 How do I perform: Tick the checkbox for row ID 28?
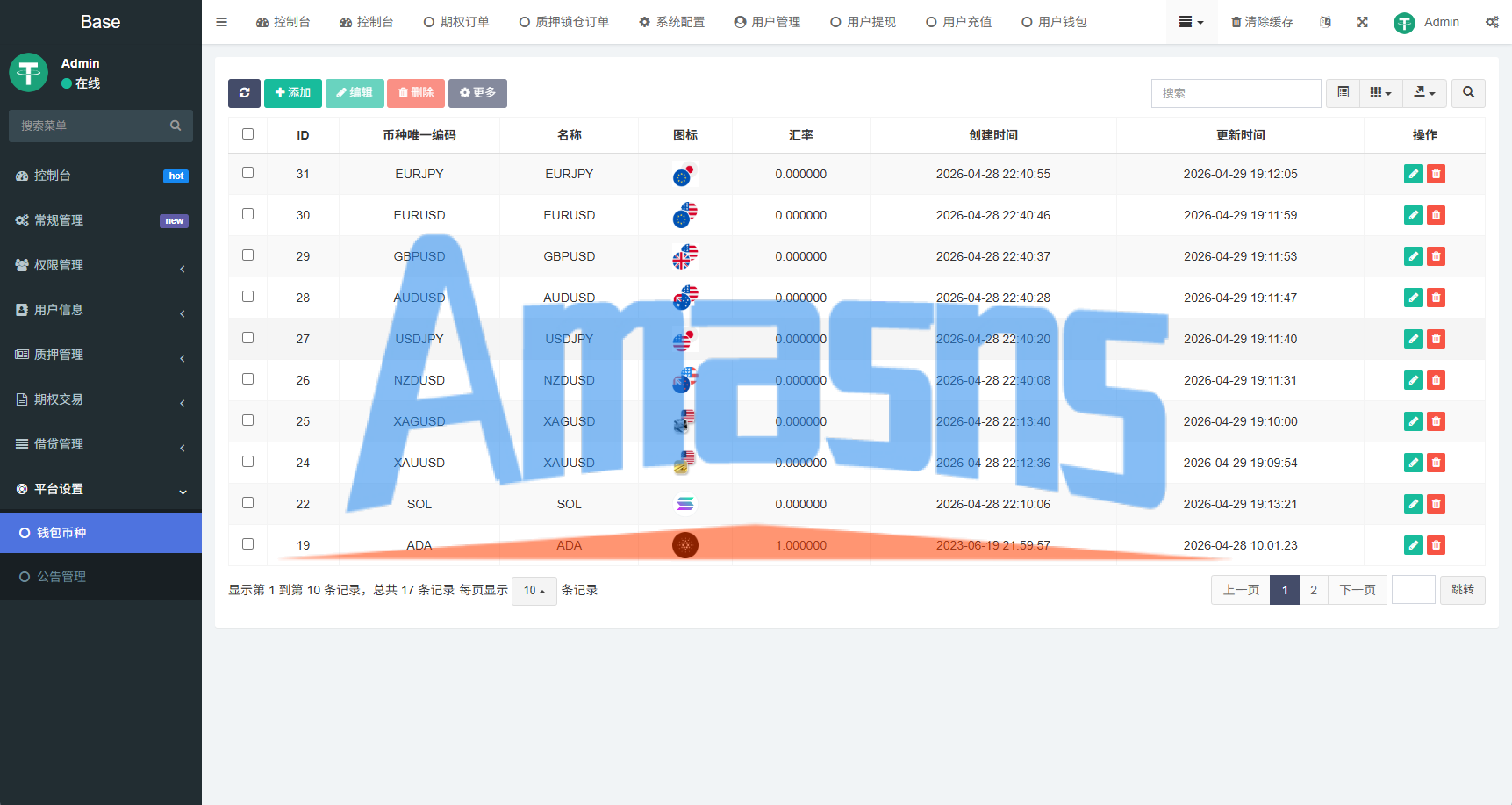click(248, 297)
